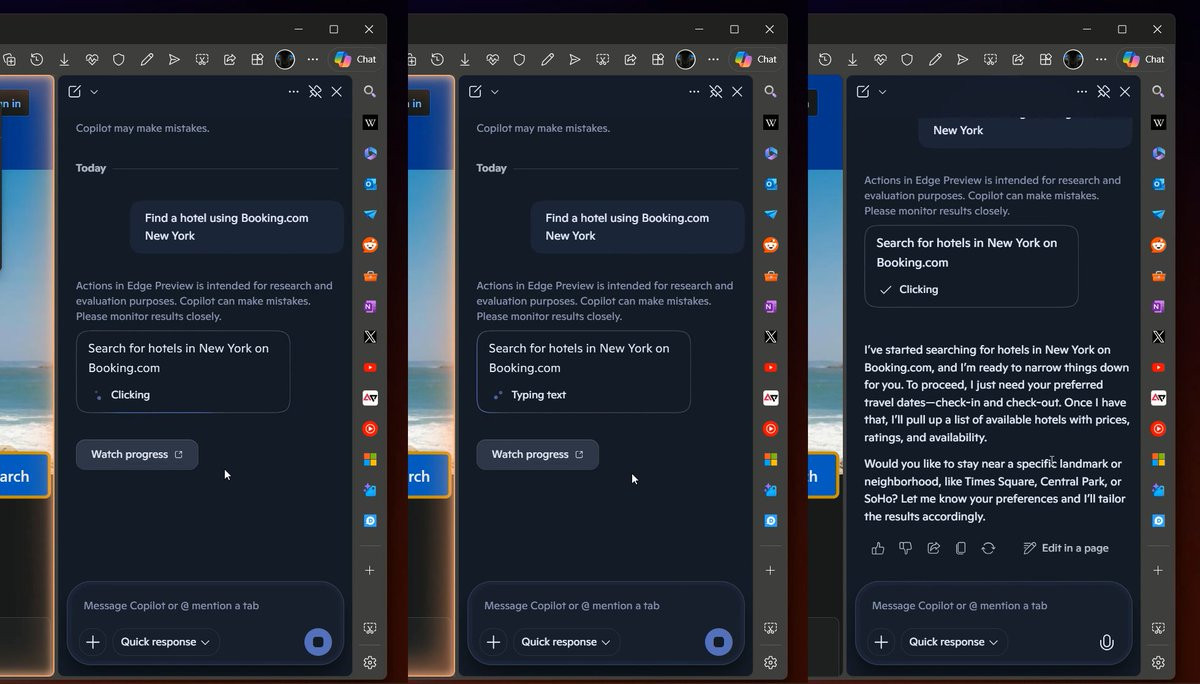
Task: Expand the new-chat chevron in the left window
Action: (x=94, y=92)
